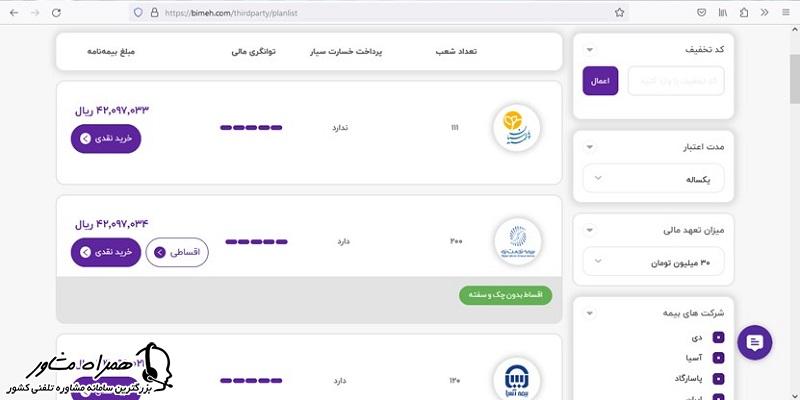Open the Pocket save icon
This screenshot has height=400, width=800.
701,13
